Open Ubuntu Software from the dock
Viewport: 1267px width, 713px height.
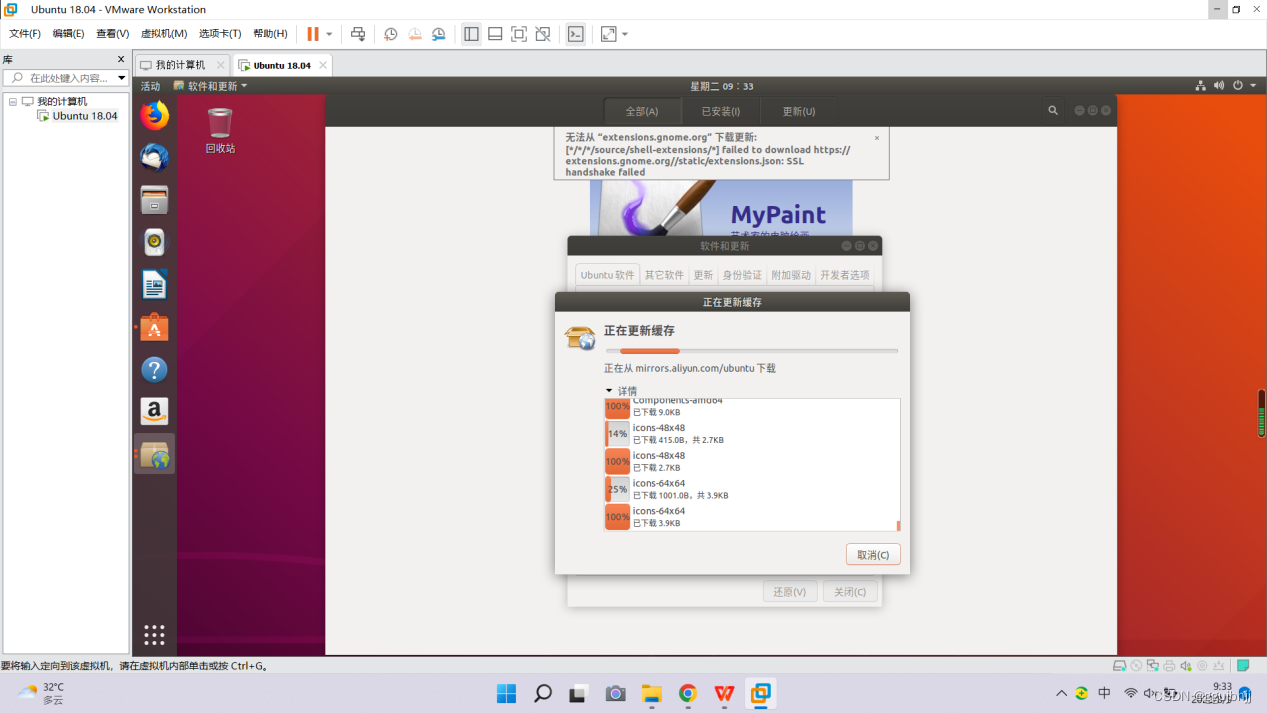[154, 327]
